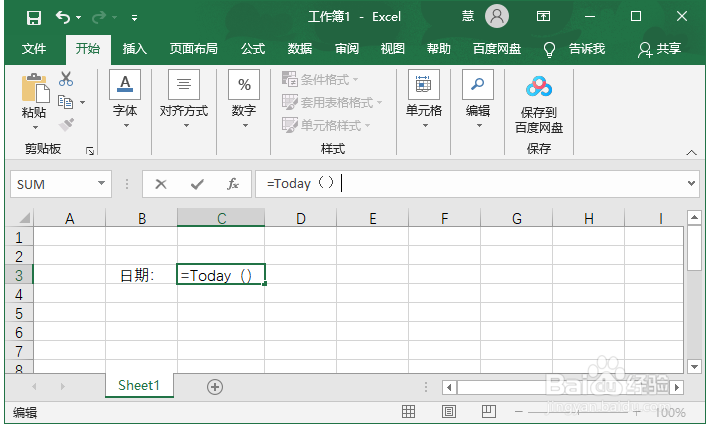Open the 文件 tab
Image resolution: width=711 pixels, height=432 pixels.
tap(34, 49)
